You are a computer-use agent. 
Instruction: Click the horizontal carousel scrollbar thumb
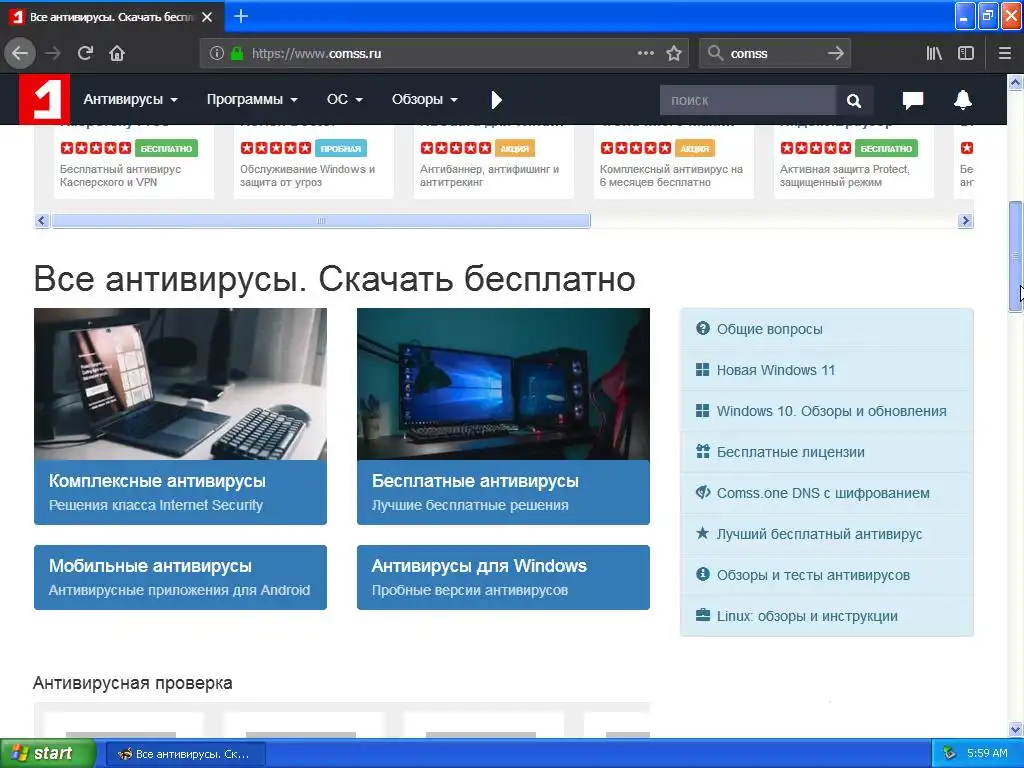coord(321,221)
